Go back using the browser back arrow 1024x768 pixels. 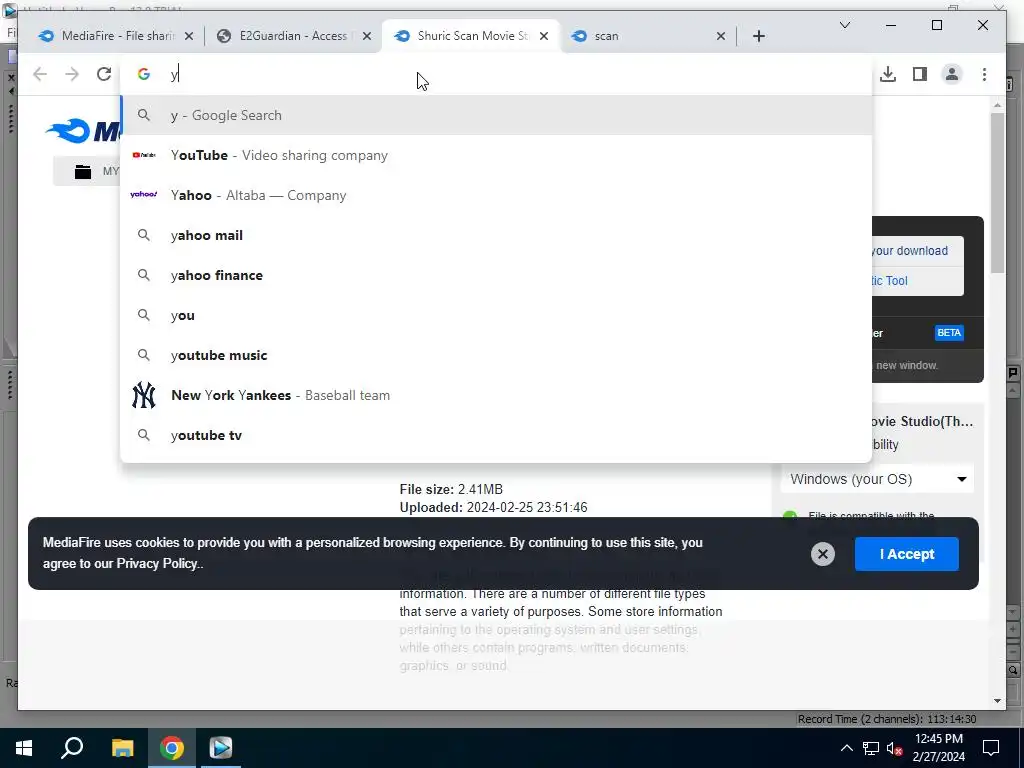tap(40, 74)
